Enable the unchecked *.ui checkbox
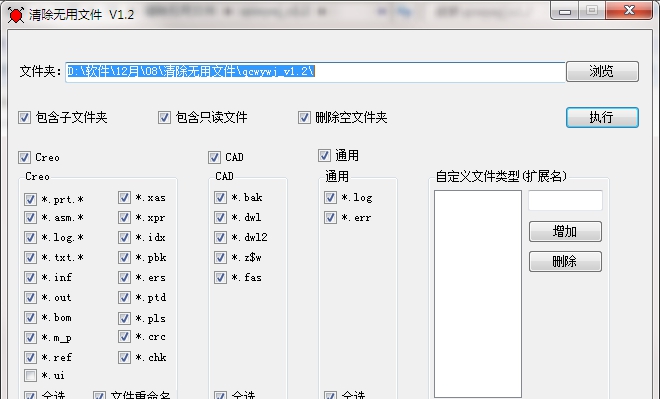 coord(30,375)
